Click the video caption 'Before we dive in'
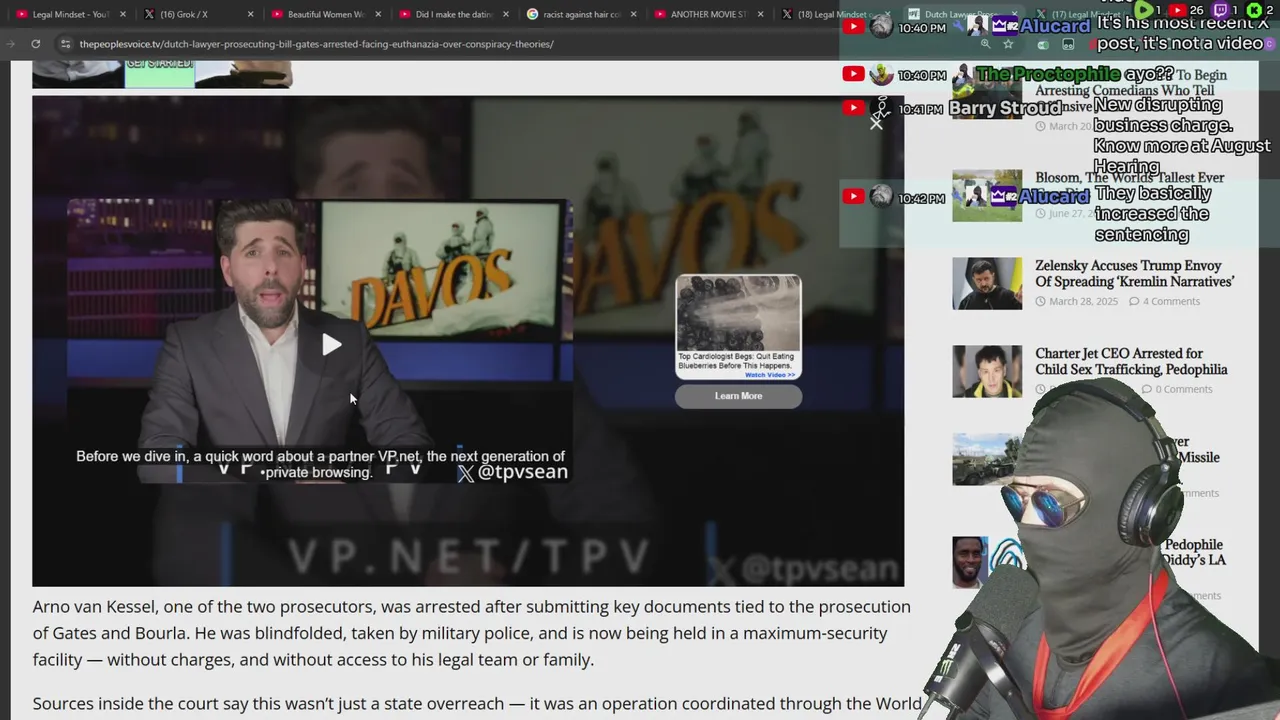 (320, 464)
